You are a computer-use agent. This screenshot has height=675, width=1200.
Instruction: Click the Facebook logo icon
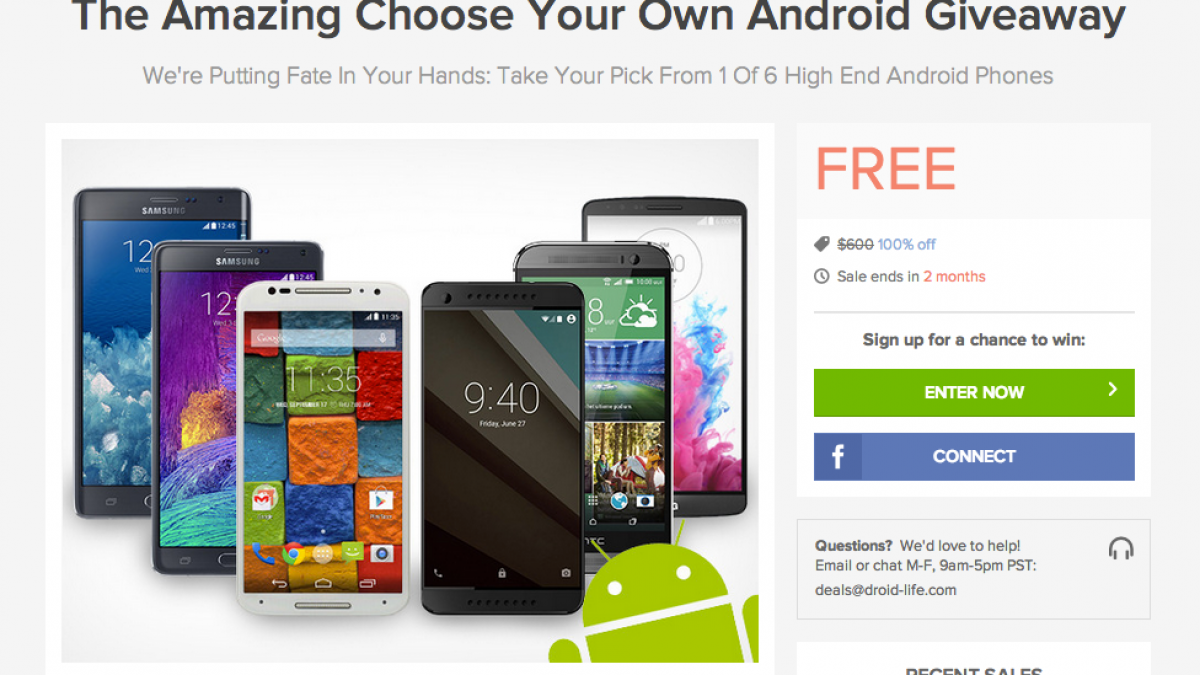[838, 457]
